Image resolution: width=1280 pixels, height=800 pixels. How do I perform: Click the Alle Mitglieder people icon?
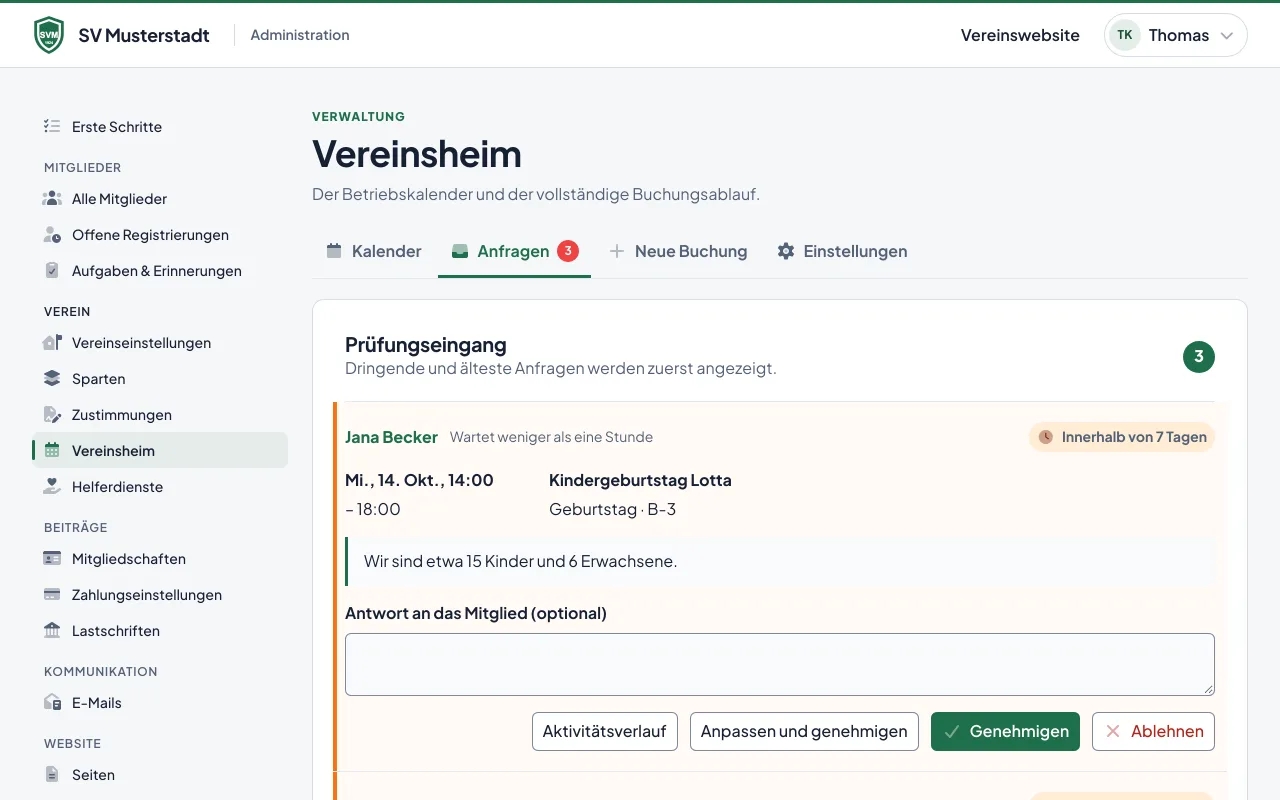(x=52, y=199)
